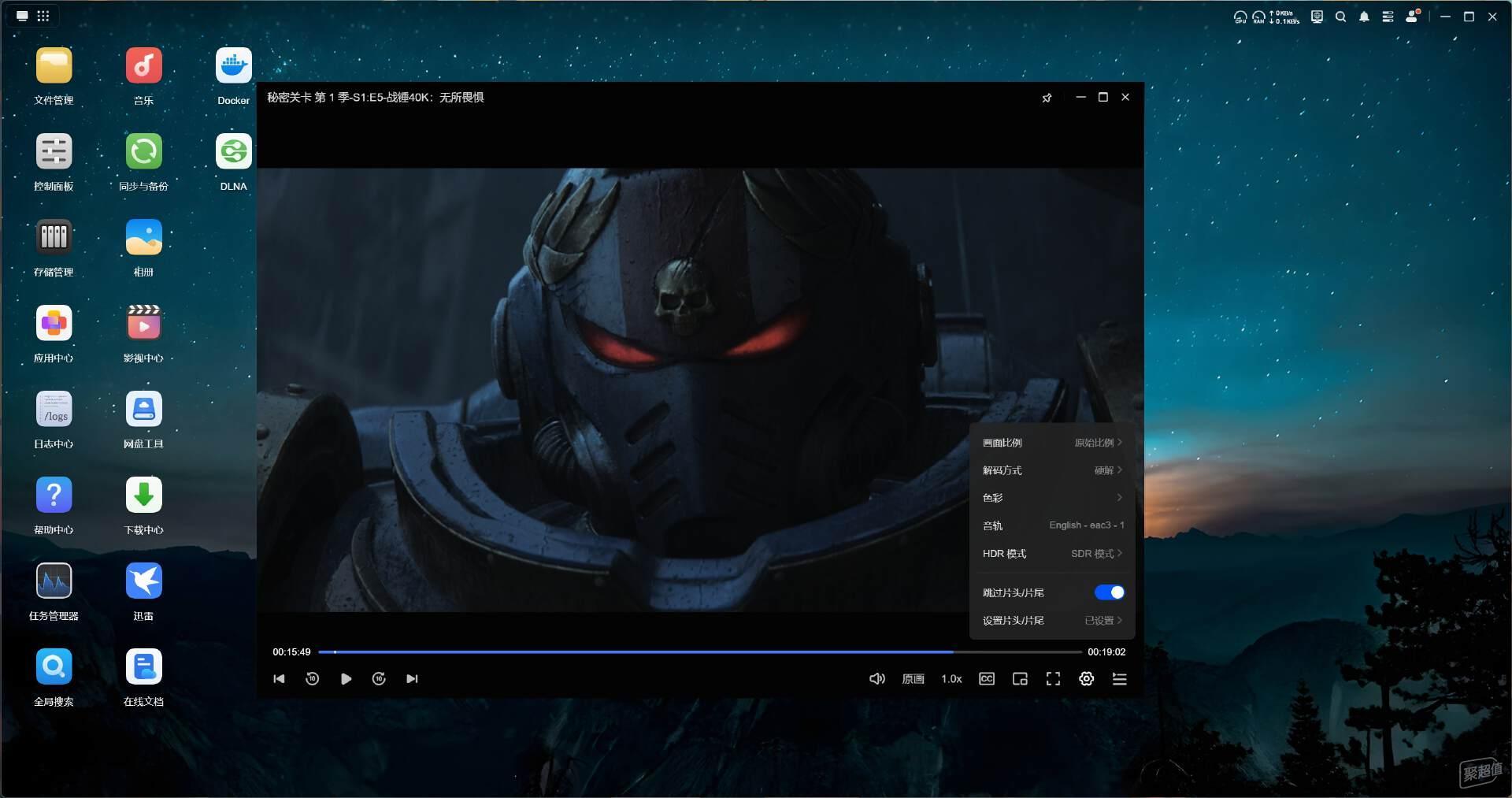View the RAM usage indicator
Screen dimensions: 1512x798
click(1258, 17)
